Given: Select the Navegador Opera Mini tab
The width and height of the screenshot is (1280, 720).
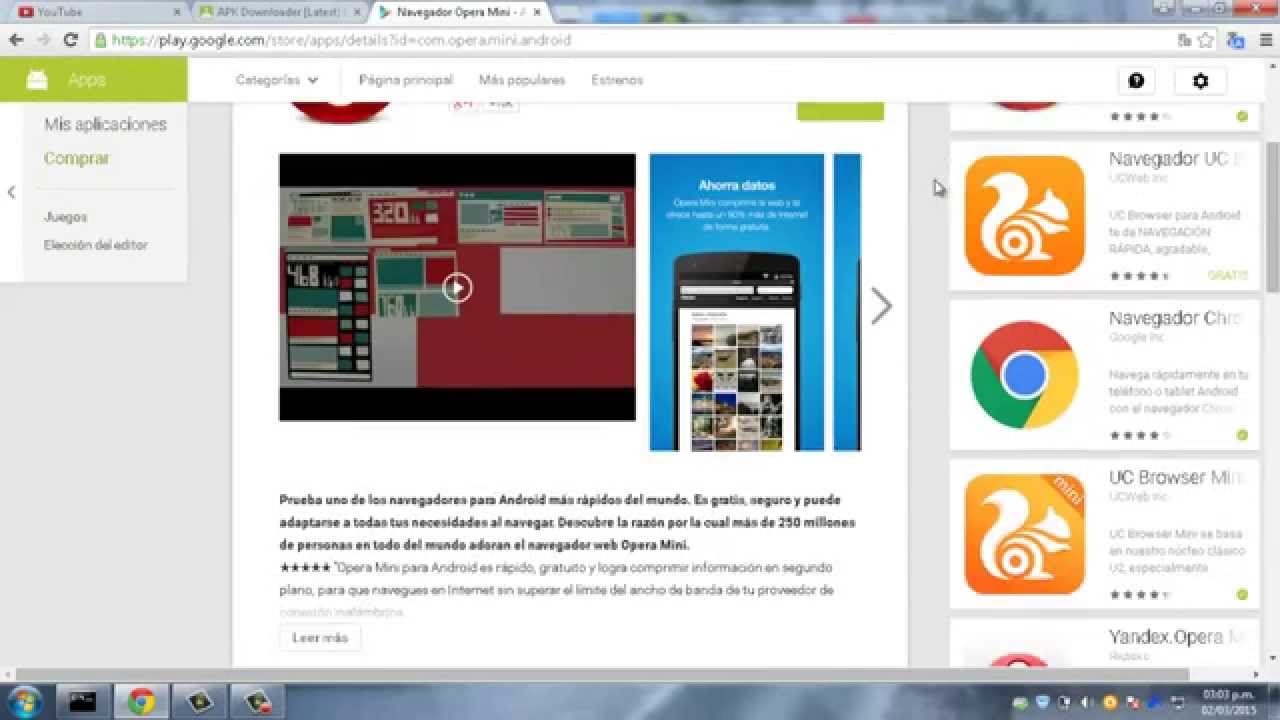Looking at the screenshot, I should pos(460,12).
